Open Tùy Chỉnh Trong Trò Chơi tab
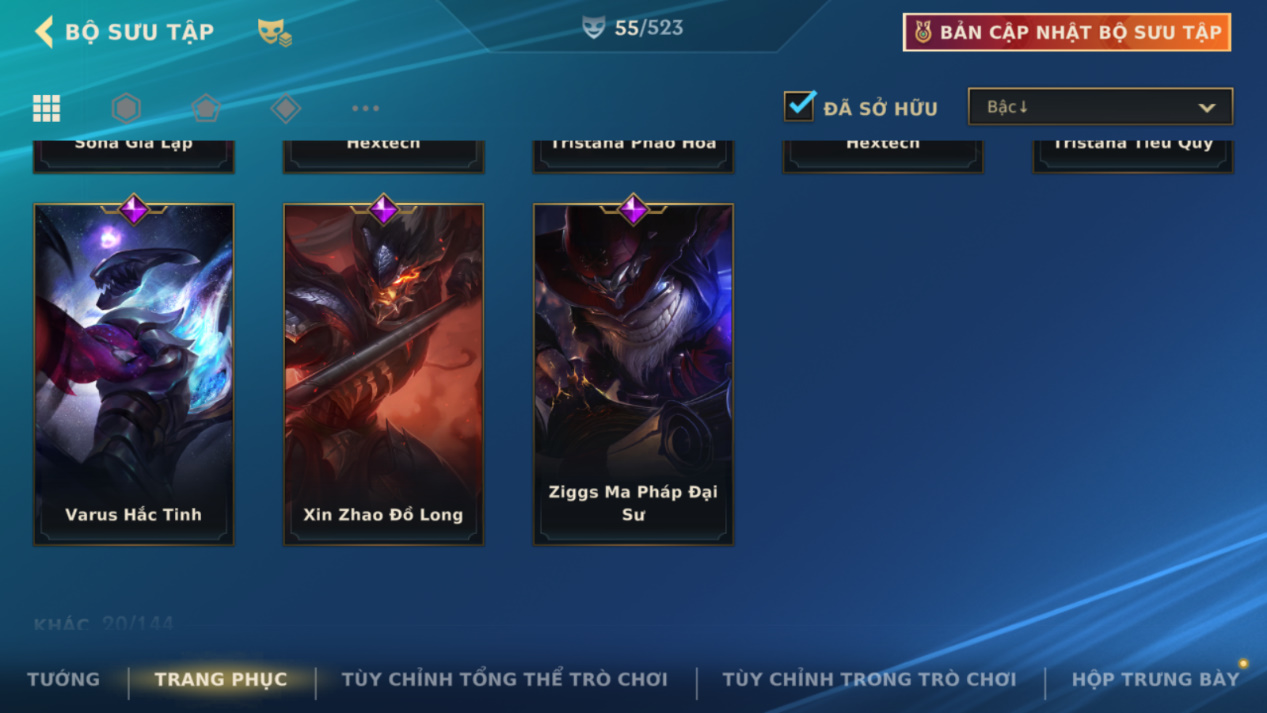The height and width of the screenshot is (713, 1267). click(x=869, y=679)
